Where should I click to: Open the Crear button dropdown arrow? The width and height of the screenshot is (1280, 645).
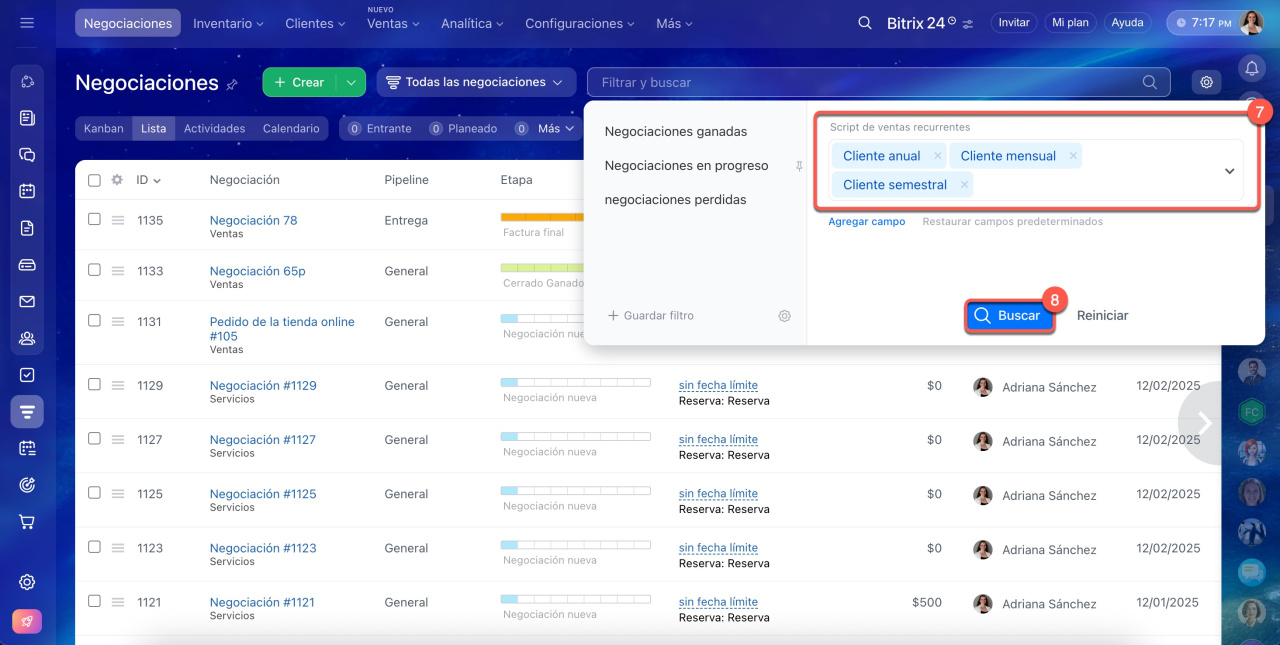point(351,83)
